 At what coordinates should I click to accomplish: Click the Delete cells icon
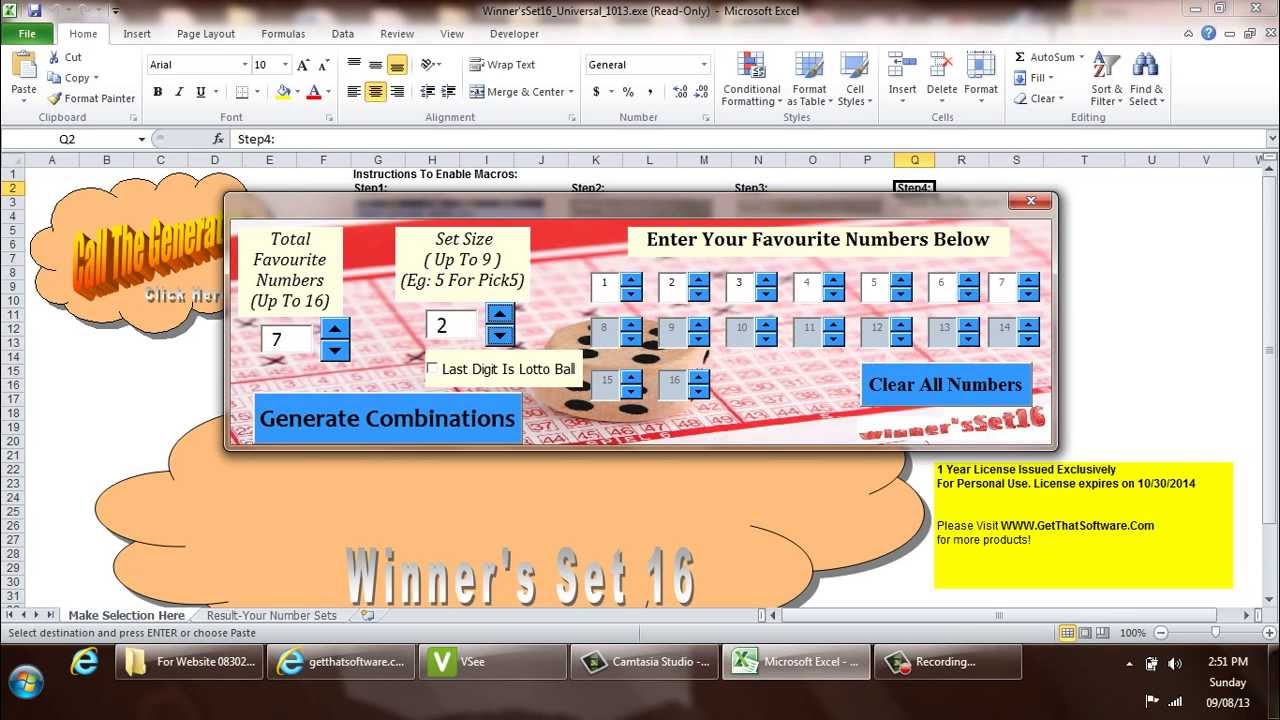coord(941,66)
